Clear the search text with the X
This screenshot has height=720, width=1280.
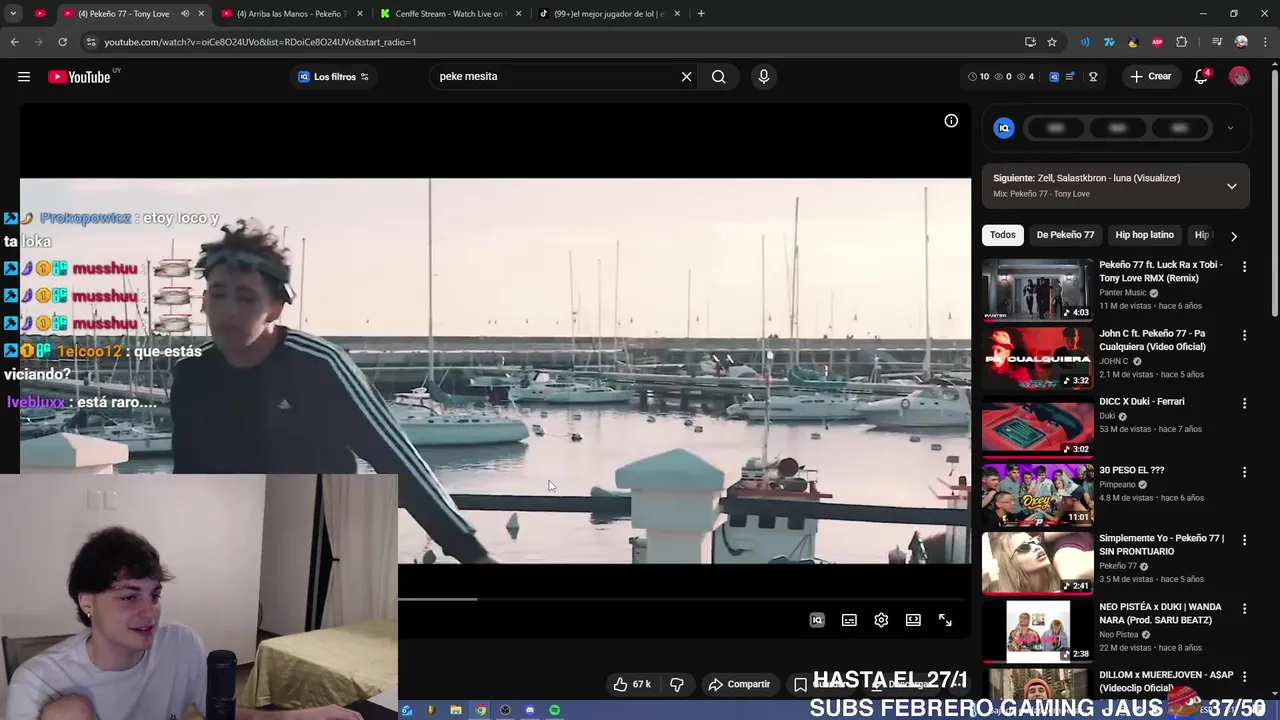coord(686,77)
